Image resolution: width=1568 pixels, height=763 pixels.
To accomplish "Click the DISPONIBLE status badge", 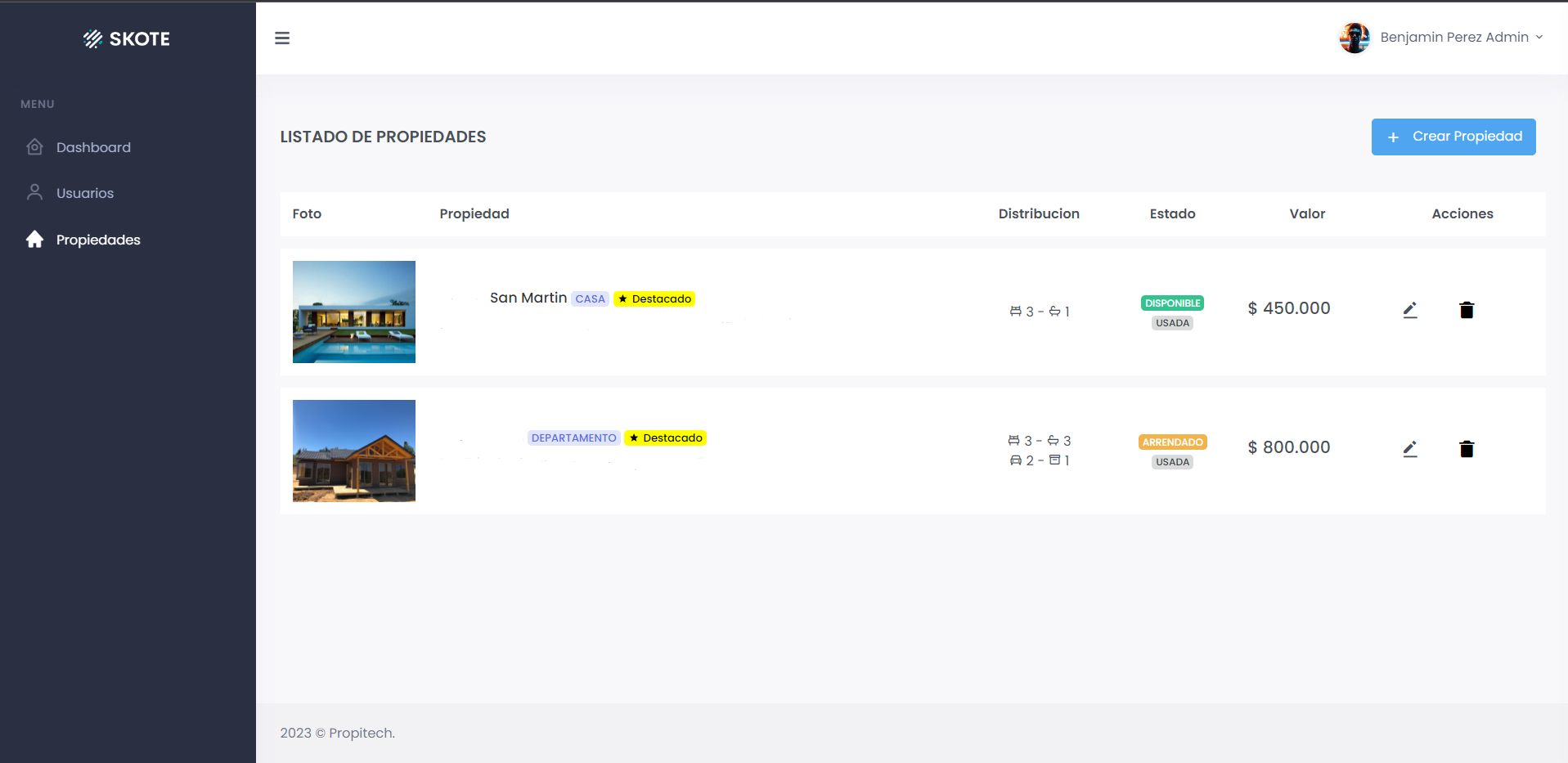I will point(1172,303).
